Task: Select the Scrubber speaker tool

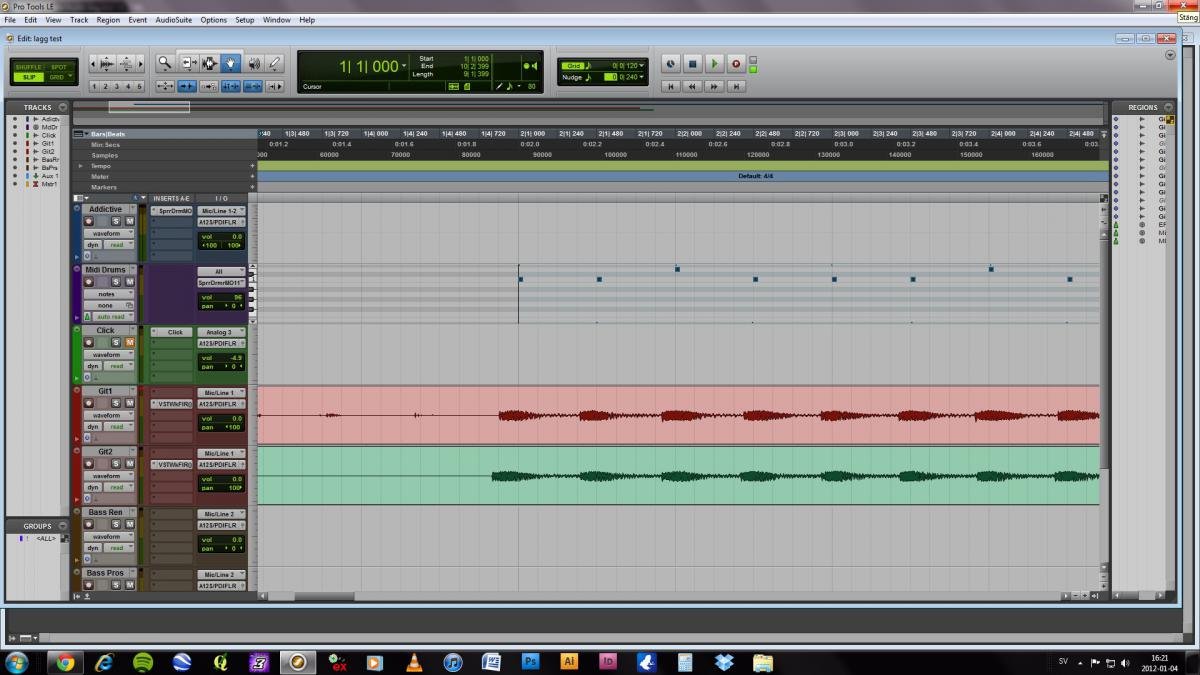Action: pyautogui.click(x=254, y=63)
